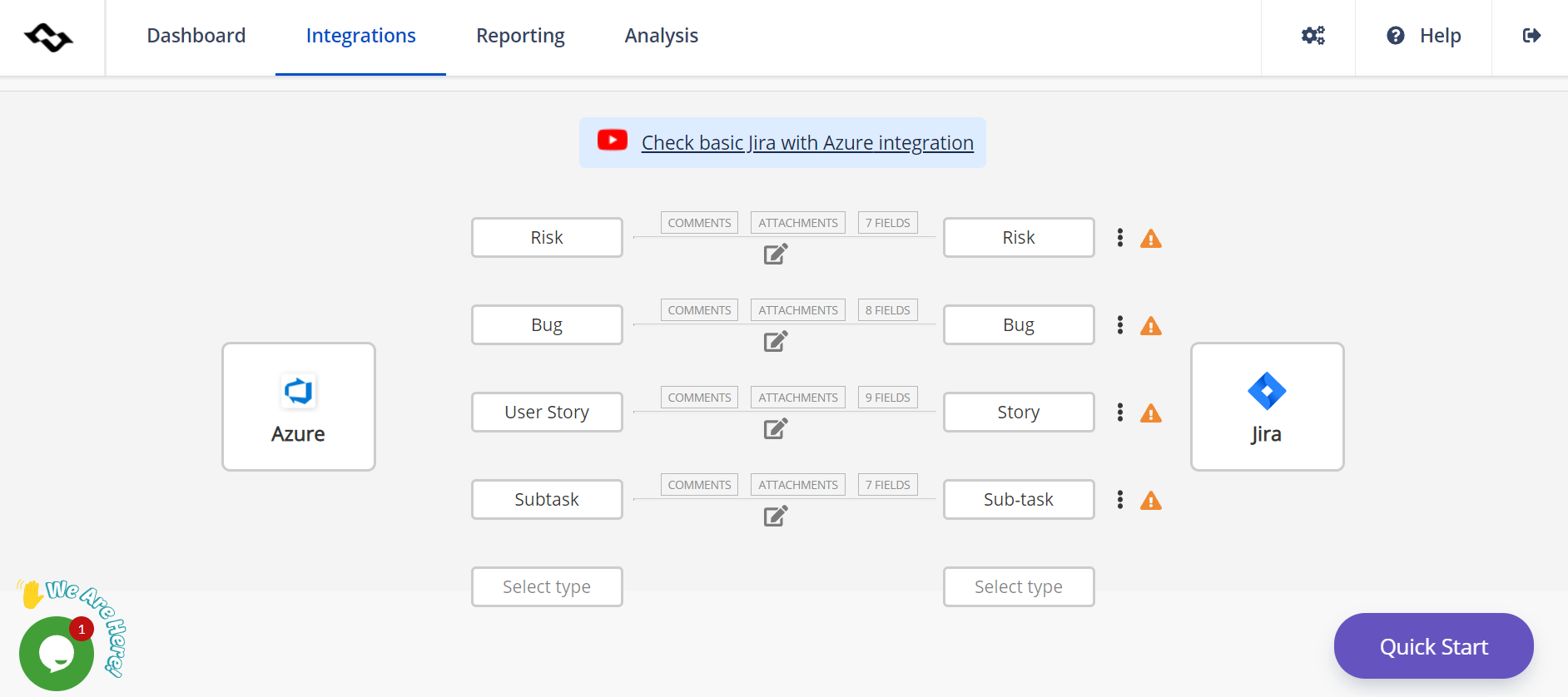Open the edit icon for User Story mapping
This screenshot has width=1568, height=697.
click(x=776, y=429)
